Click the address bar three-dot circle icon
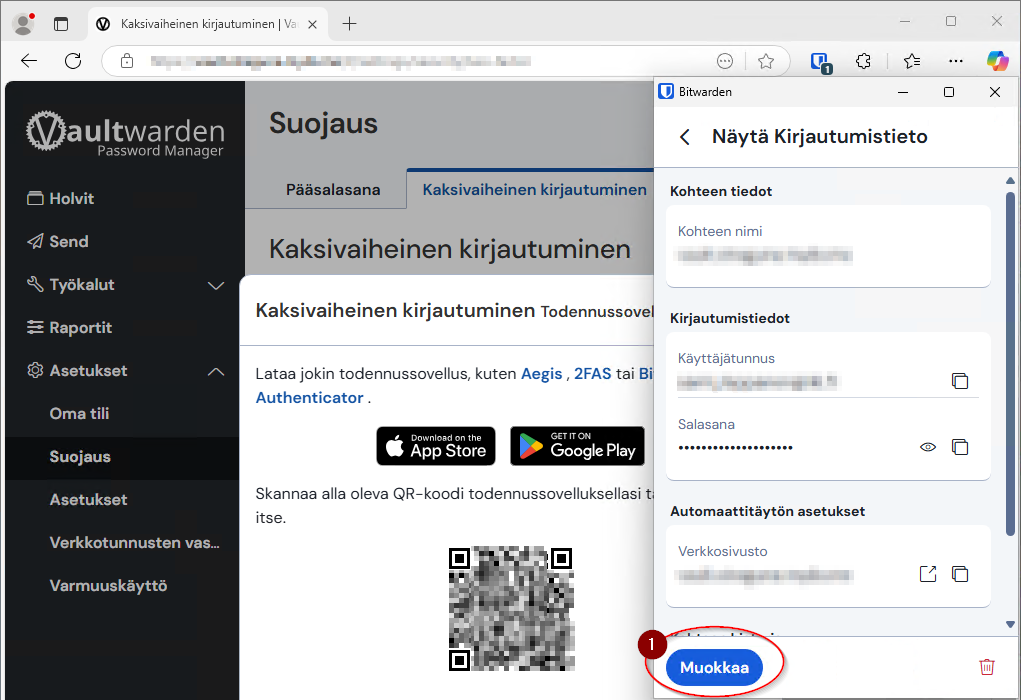 (725, 61)
